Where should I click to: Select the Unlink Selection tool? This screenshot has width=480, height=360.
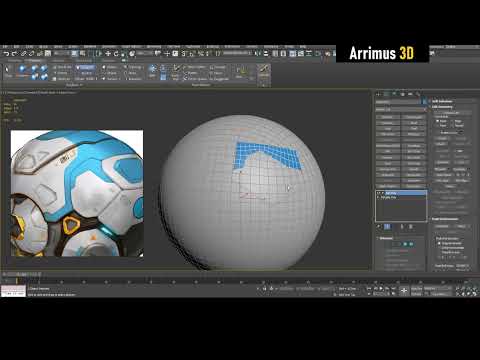click(32, 54)
